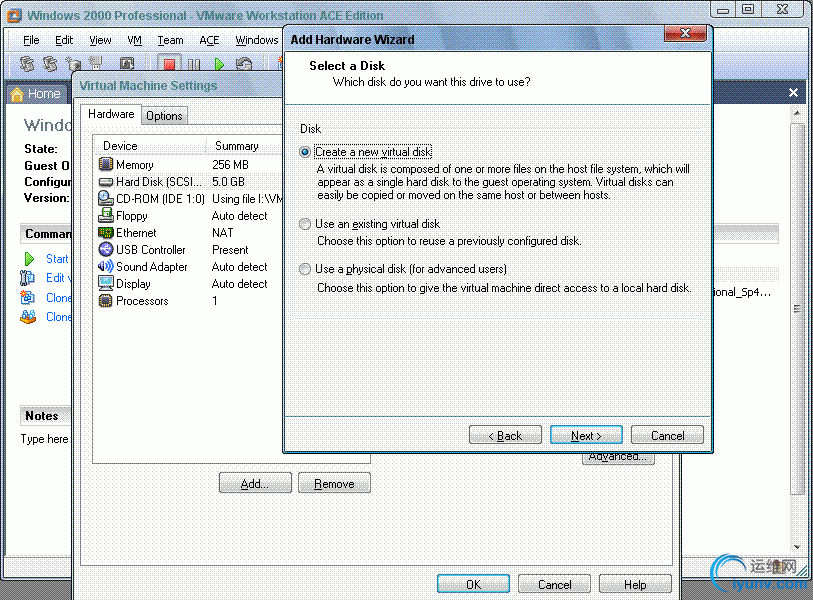The width and height of the screenshot is (813, 600).
Task: Close the Add Hardware Wizard with the X
Action: 685,34
